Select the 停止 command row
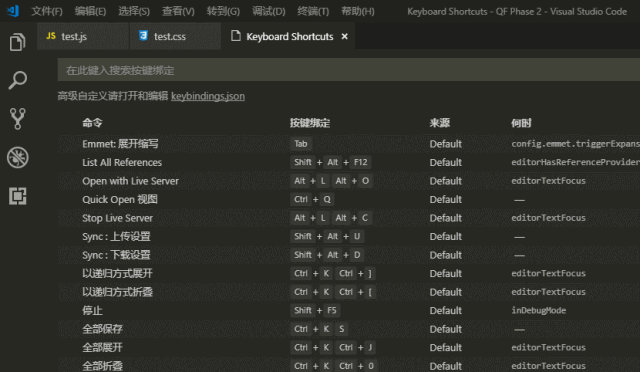Viewport: 640px width, 372px height. pos(349,310)
